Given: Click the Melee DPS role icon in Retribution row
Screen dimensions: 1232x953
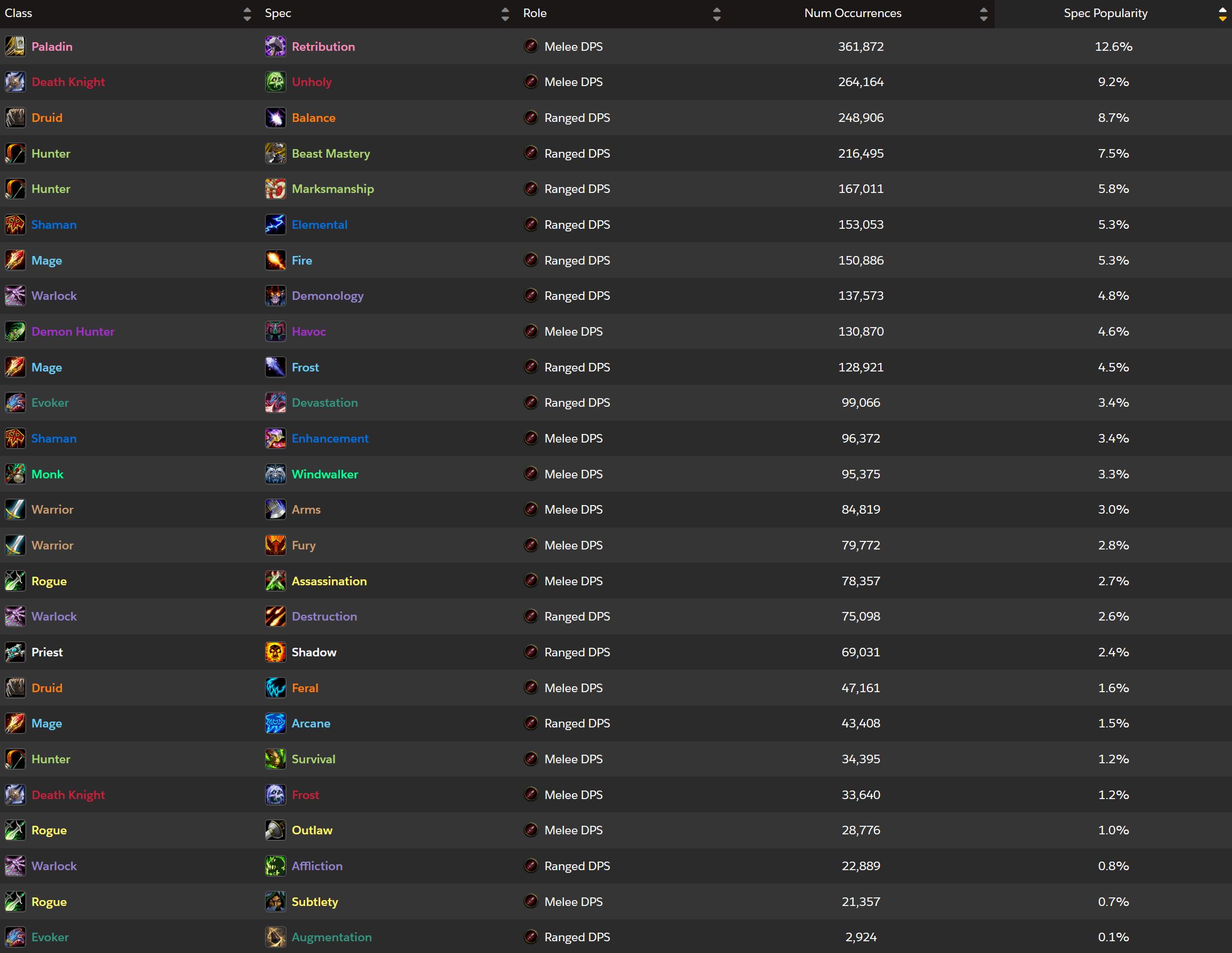Looking at the screenshot, I should pos(531,46).
